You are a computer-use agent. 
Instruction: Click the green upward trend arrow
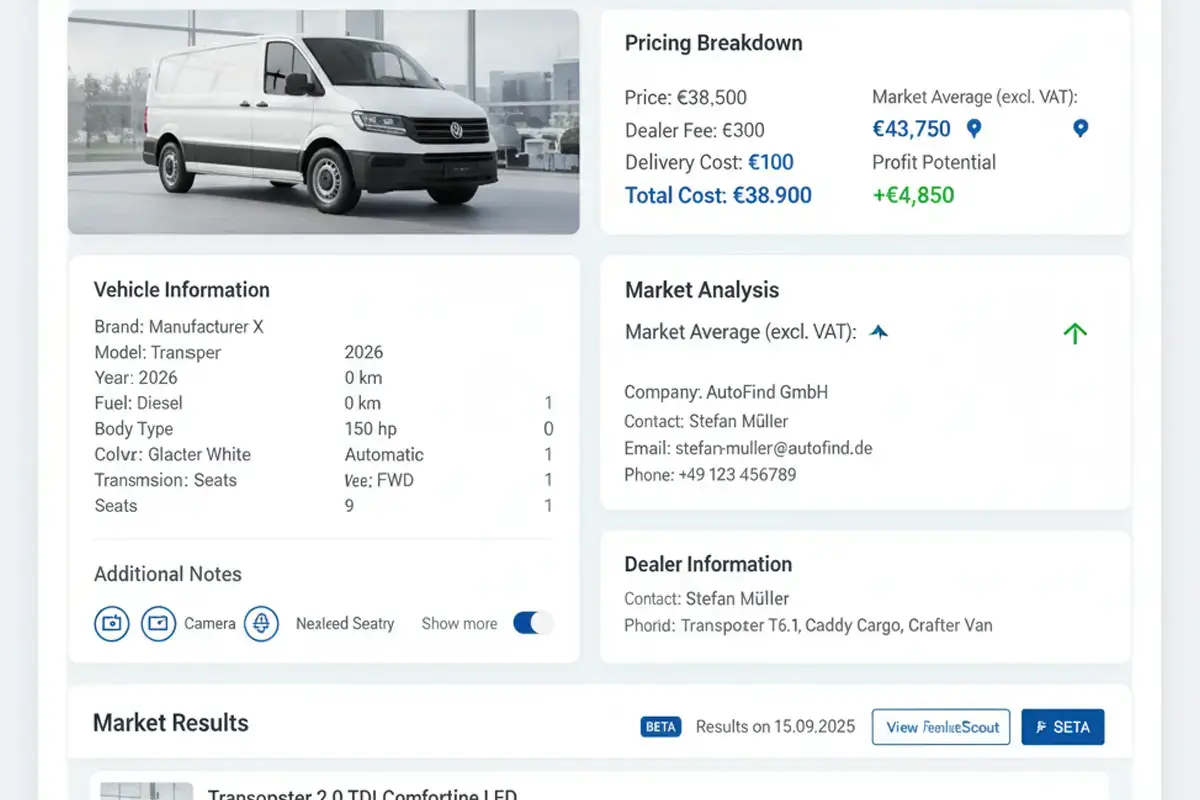pyautogui.click(x=1076, y=332)
